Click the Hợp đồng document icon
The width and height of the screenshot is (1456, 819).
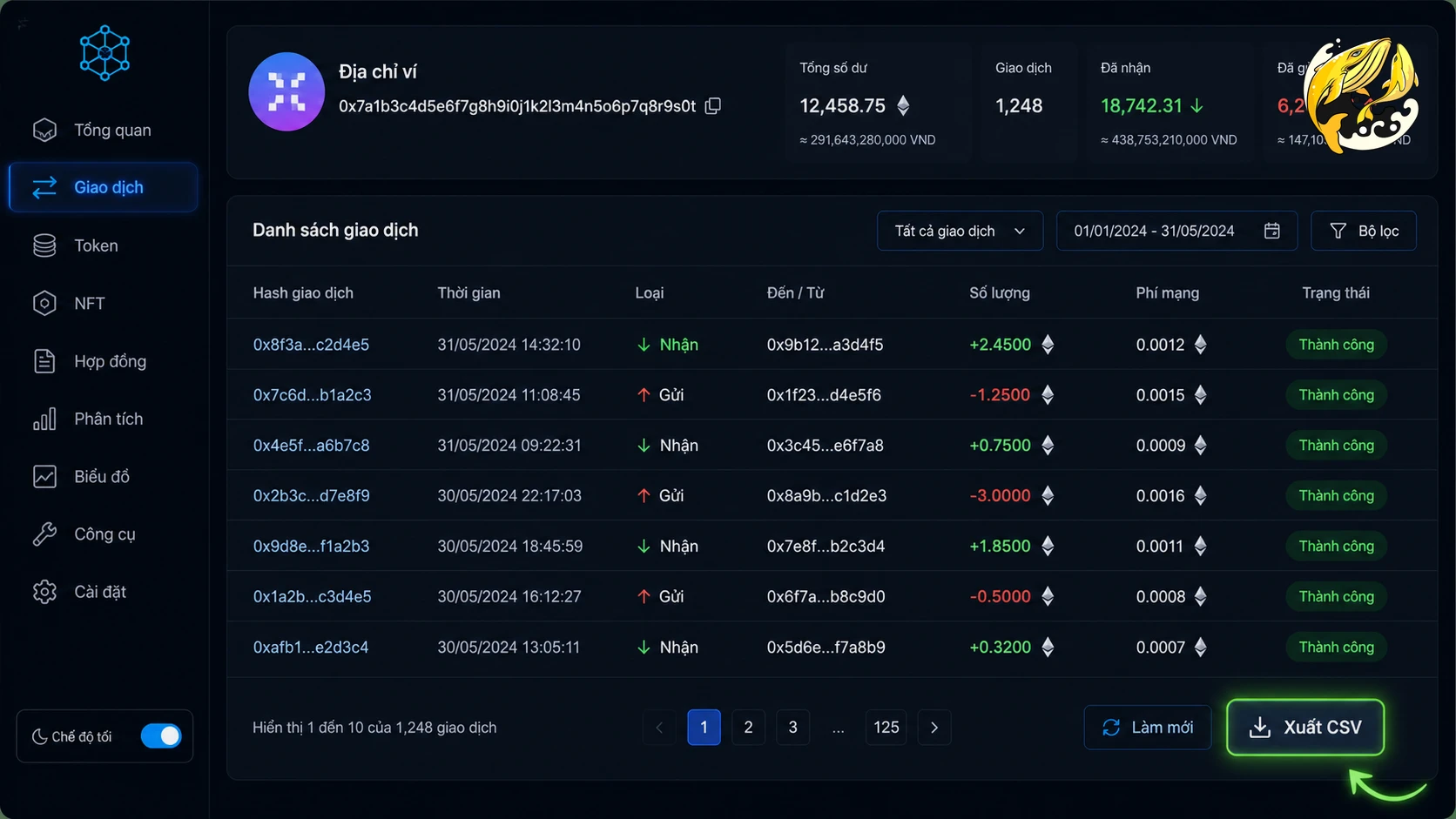pyautogui.click(x=44, y=361)
